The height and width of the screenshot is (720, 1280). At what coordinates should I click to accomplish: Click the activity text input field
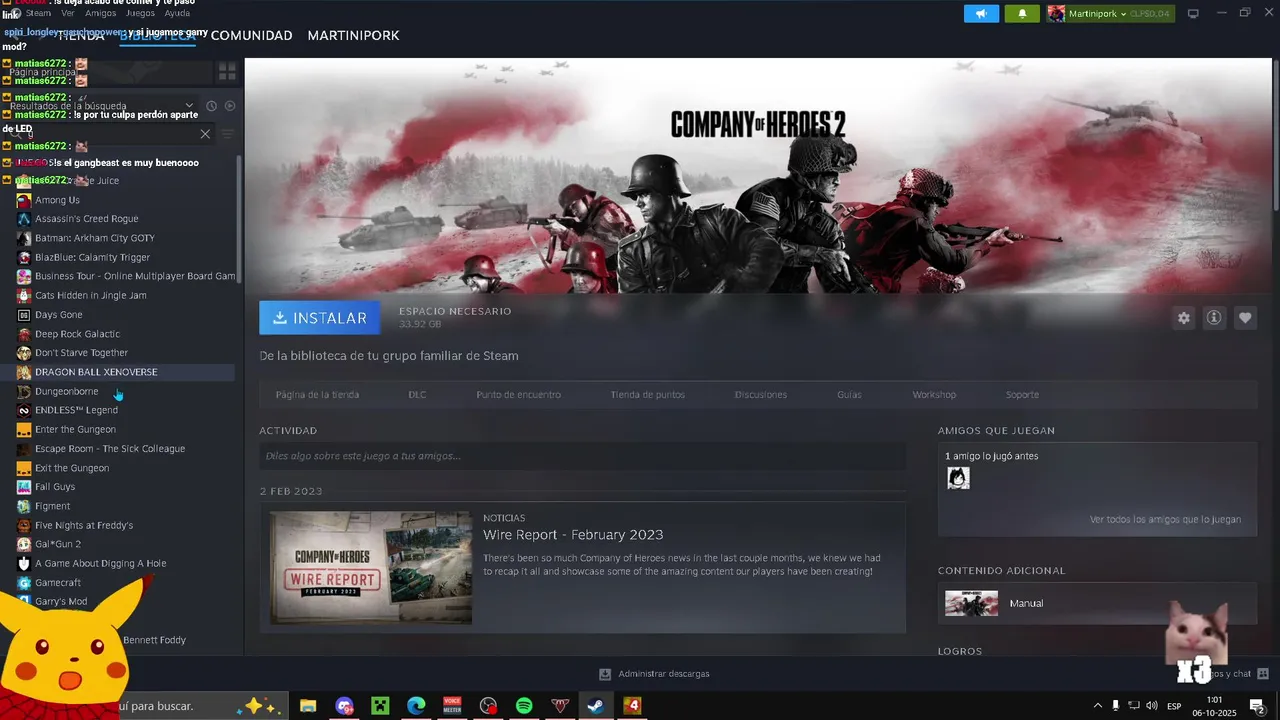(x=582, y=456)
